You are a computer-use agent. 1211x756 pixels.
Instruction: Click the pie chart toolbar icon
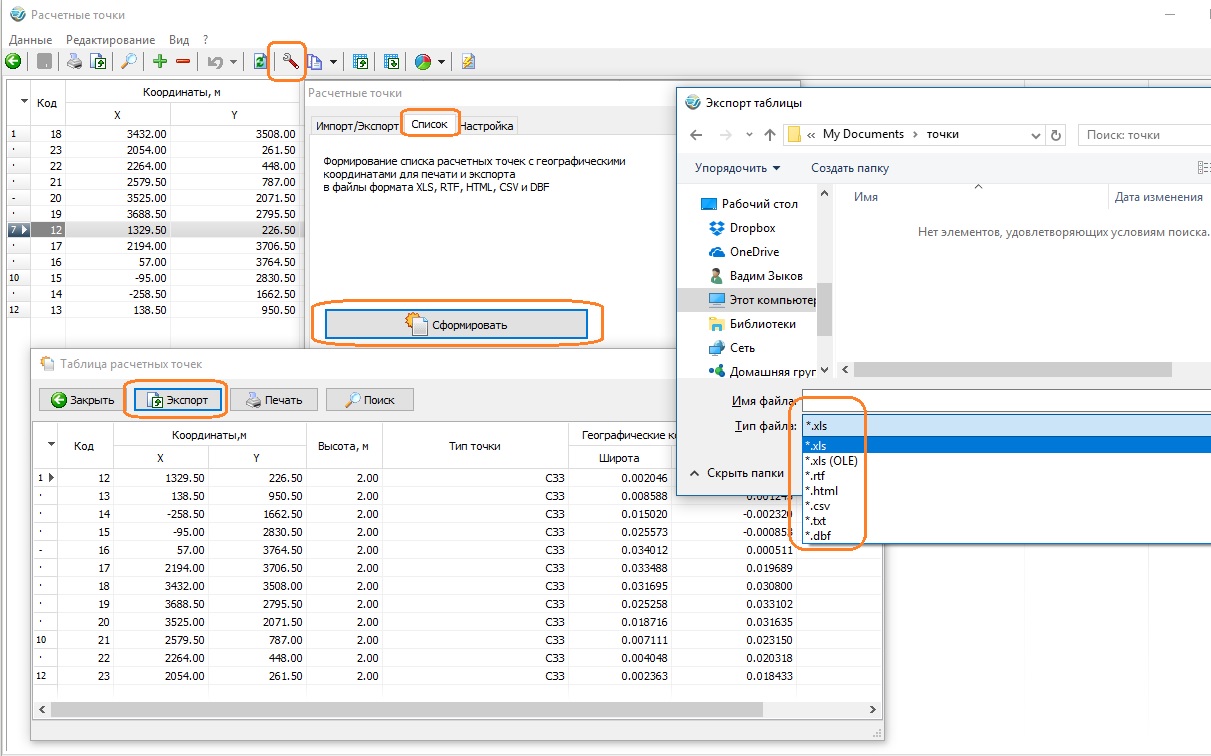(x=423, y=62)
